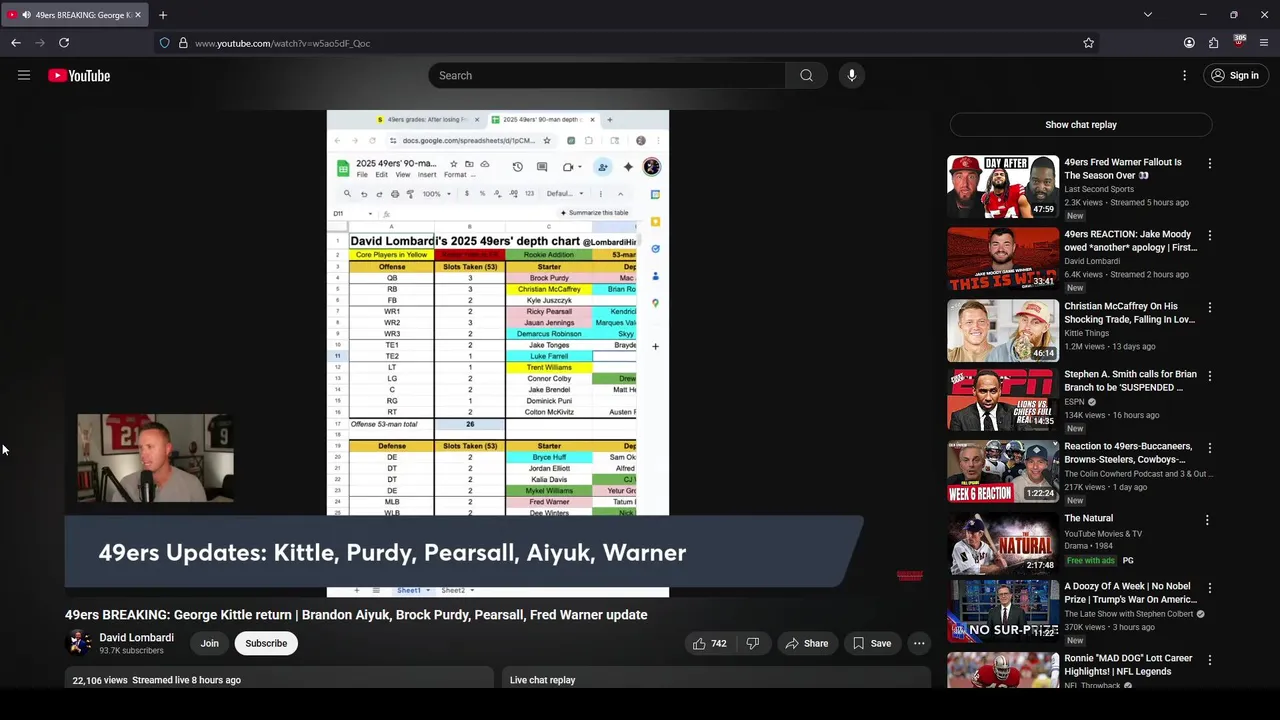
Task: Close the 49ers BREAKING browser tab
Action: [137, 15]
